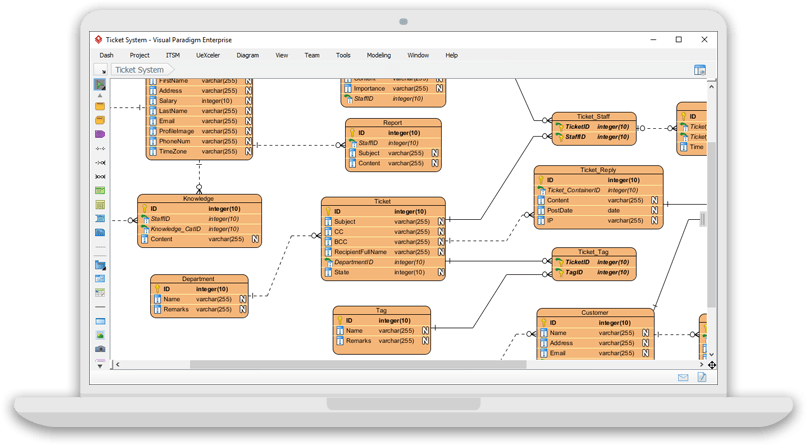This screenshot has width=807, height=445.
Task: Click the right-side panel expand handle
Action: click(703, 220)
